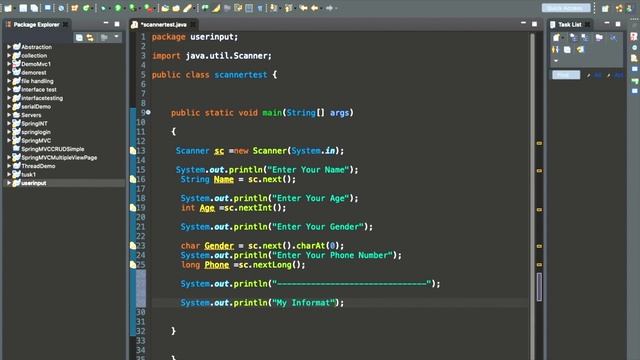Image resolution: width=640 pixels, height=360 pixels.
Task: Open the Task List view menu arrow
Action: click(x=556, y=61)
